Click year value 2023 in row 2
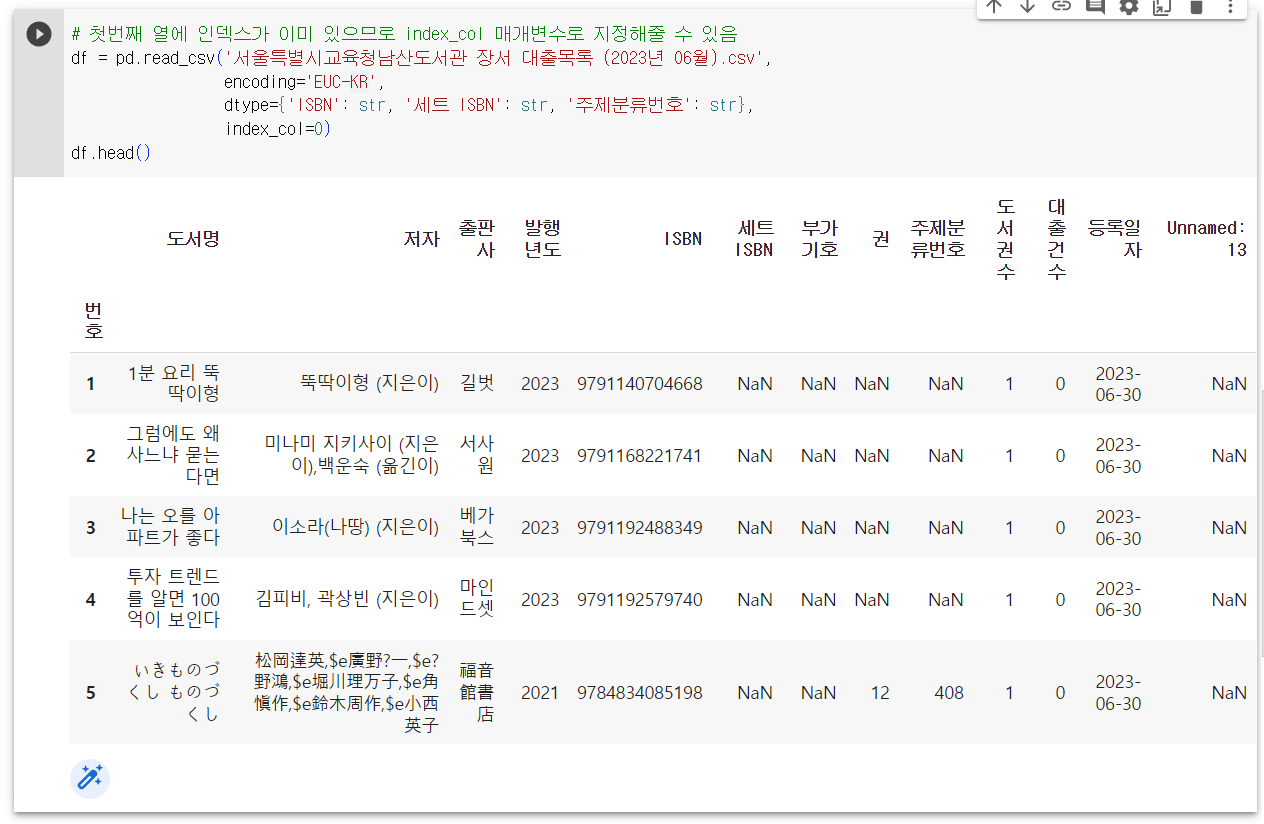This screenshot has height=824, width=1264. point(540,456)
